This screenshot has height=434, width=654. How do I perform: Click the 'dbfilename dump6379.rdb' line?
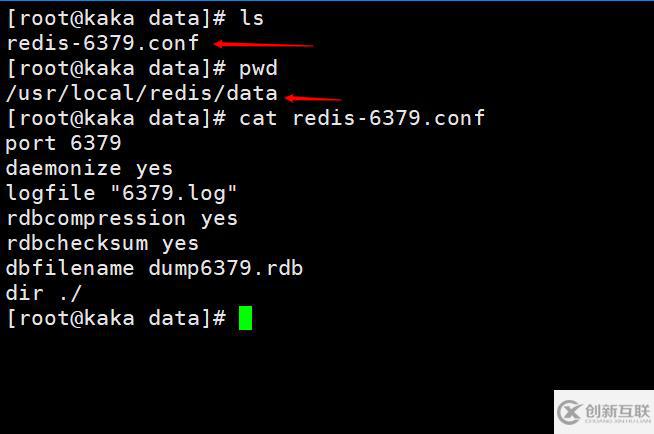(x=154, y=268)
